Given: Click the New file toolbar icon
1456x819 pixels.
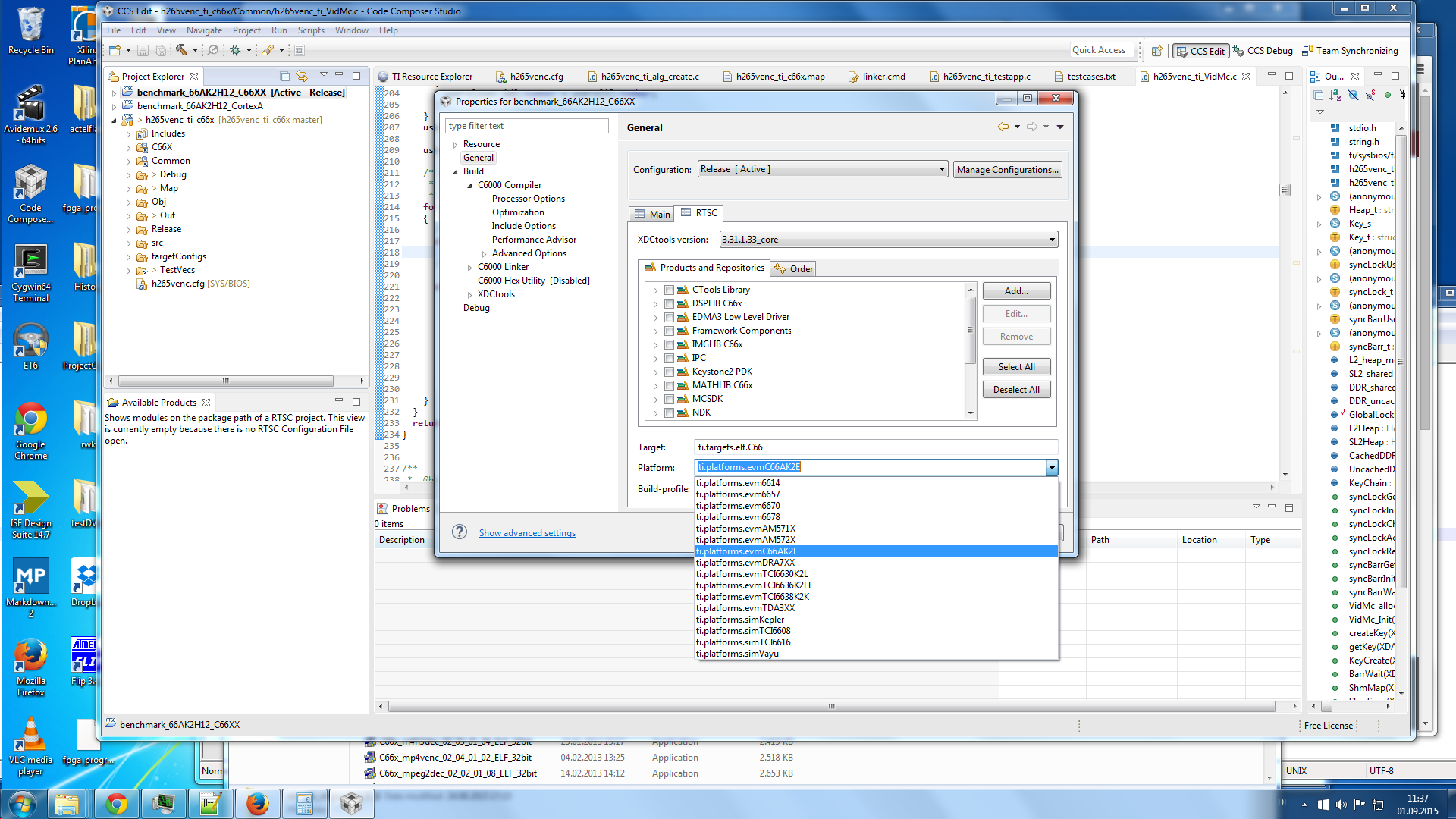Looking at the screenshot, I should [115, 50].
